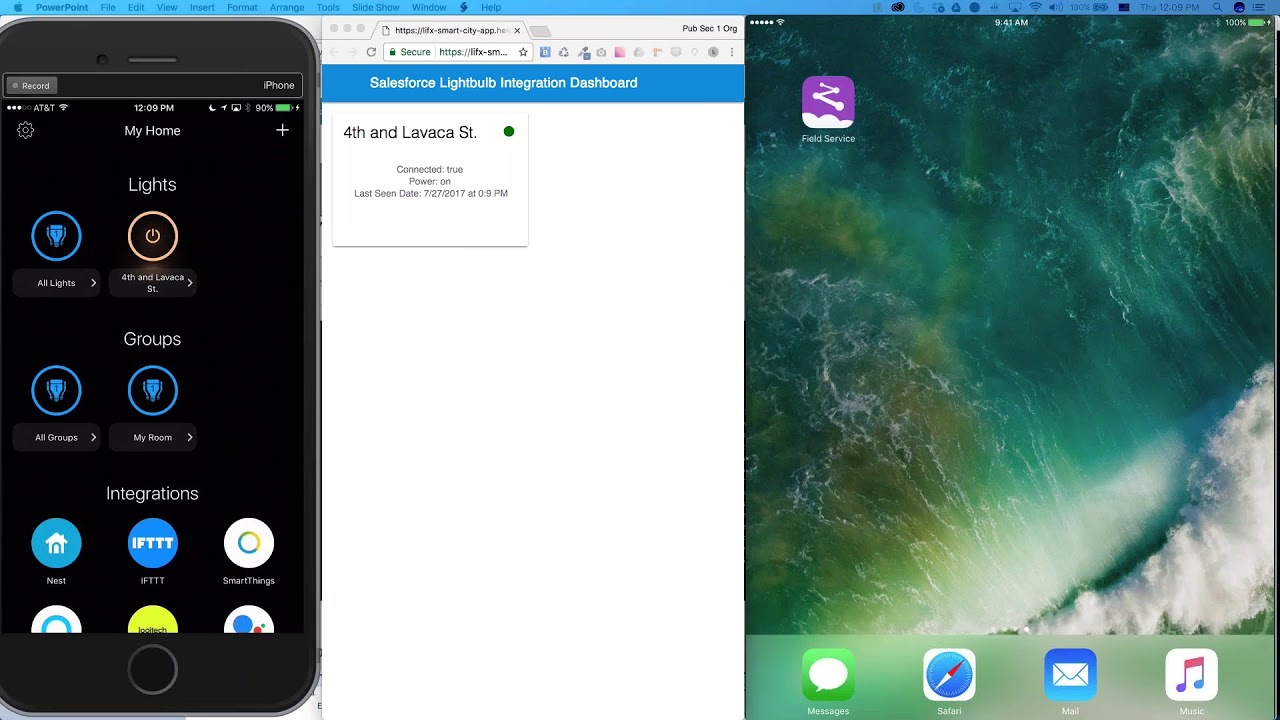The image size is (1280, 720).
Task: Open the Arrange menu in PowerPoint
Action: [287, 7]
